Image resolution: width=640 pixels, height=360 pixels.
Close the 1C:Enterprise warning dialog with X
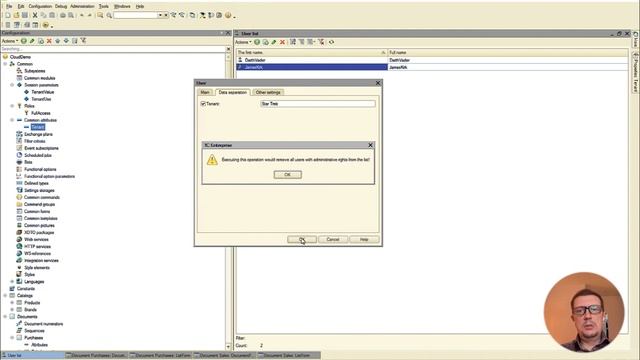click(370, 145)
